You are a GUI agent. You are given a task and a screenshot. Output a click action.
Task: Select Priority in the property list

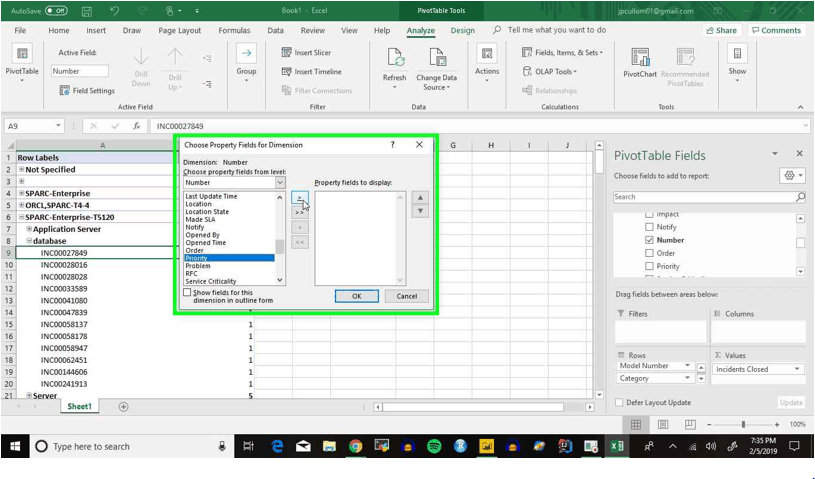[x=229, y=258]
